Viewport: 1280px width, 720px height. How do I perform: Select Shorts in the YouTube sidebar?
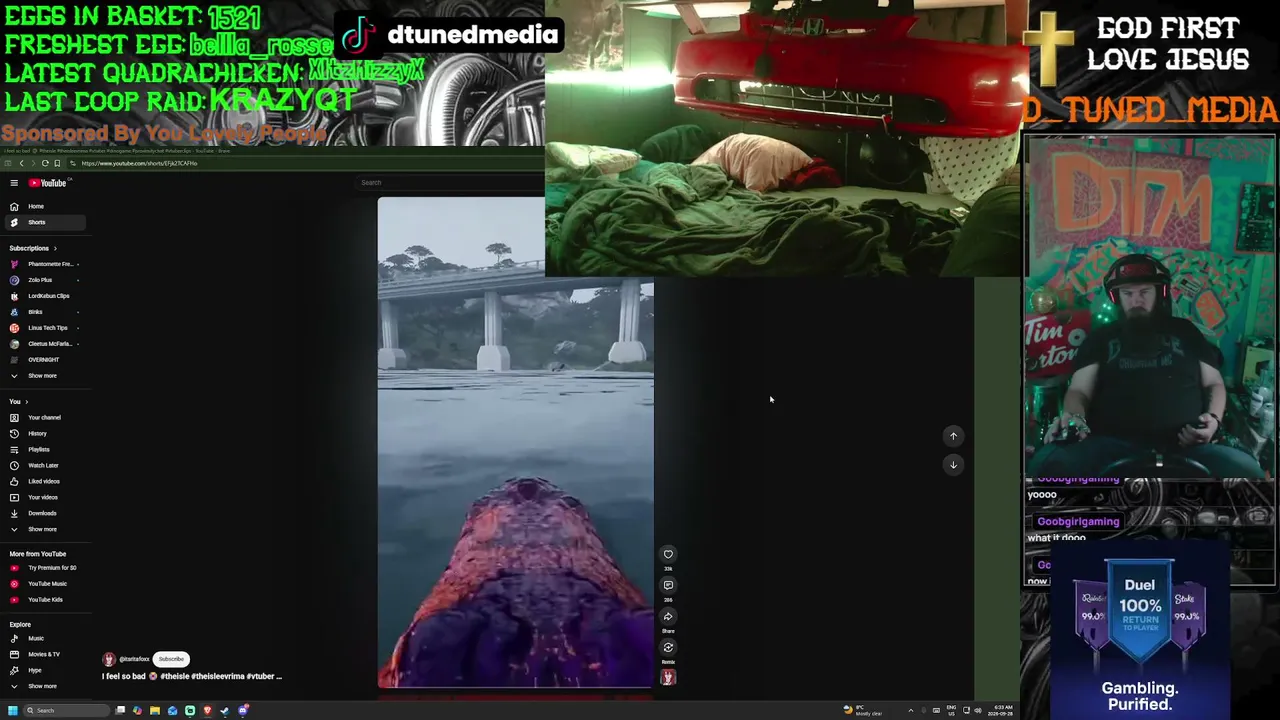tap(44, 222)
